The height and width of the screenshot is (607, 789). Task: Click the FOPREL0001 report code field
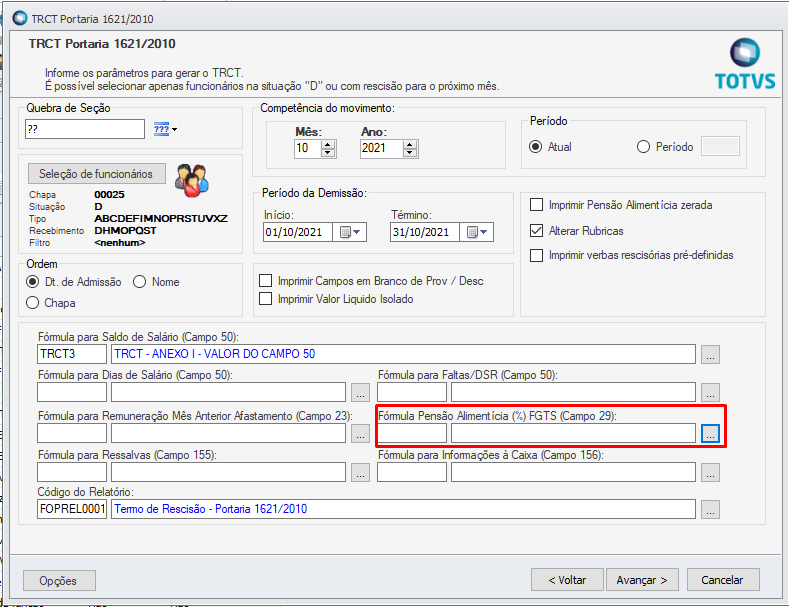point(72,509)
